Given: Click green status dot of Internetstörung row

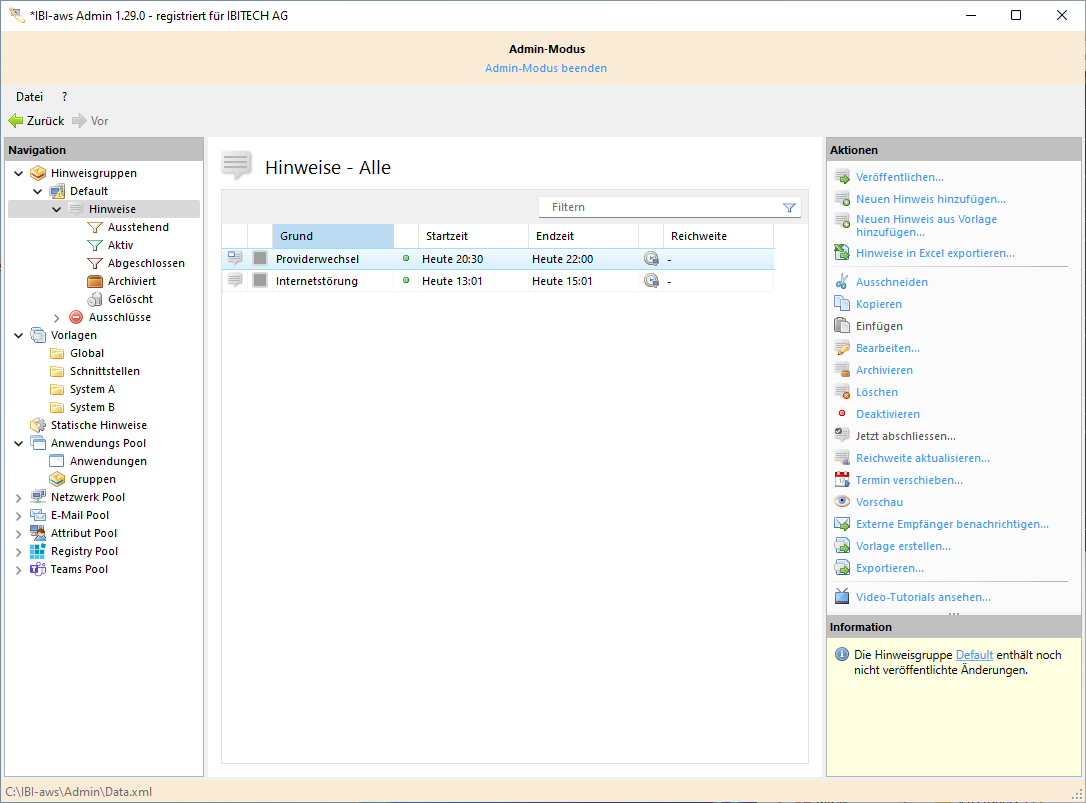Looking at the screenshot, I should click(x=406, y=281).
